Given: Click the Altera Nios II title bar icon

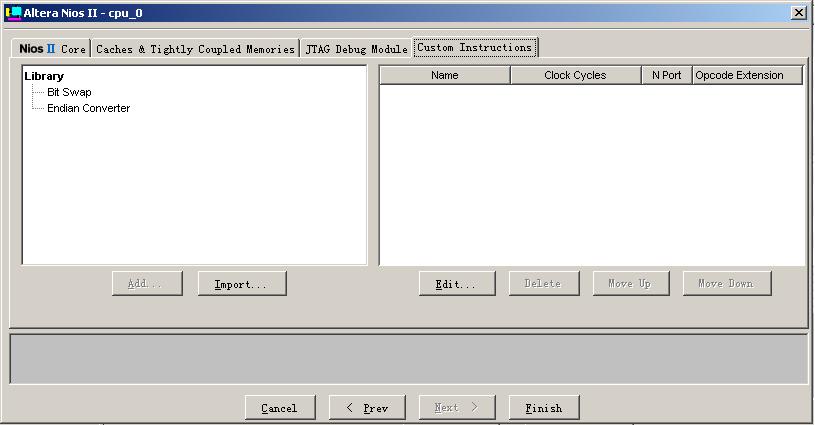Looking at the screenshot, I should (13, 12).
